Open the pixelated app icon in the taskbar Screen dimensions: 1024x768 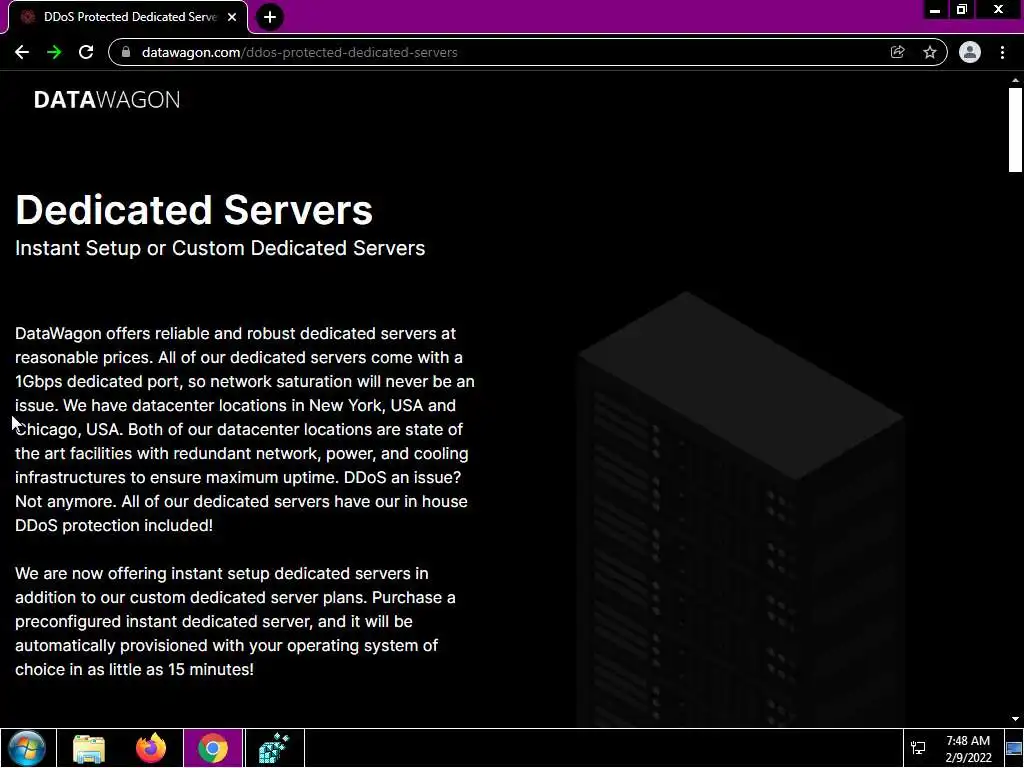(x=274, y=748)
